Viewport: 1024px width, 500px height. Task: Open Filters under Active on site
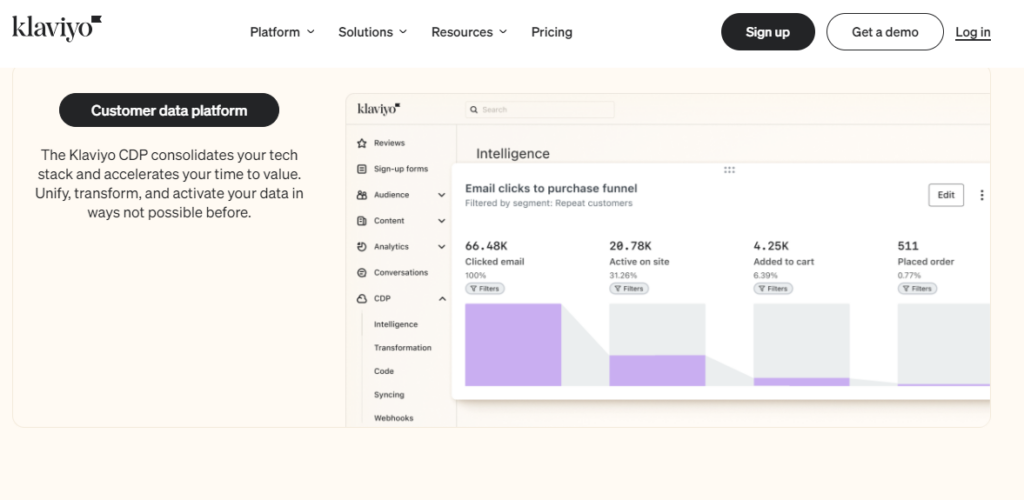(x=629, y=289)
